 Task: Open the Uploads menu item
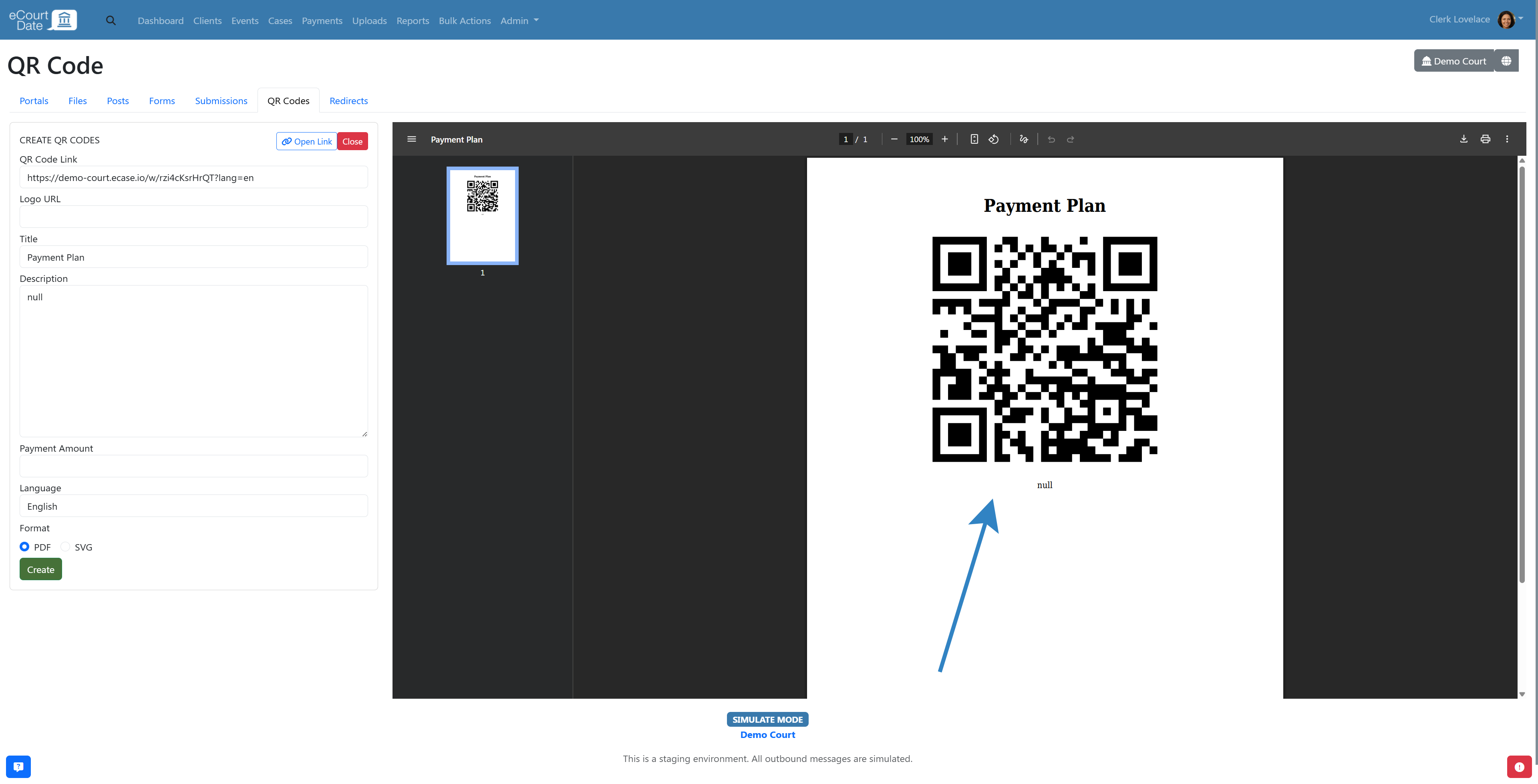pos(369,20)
